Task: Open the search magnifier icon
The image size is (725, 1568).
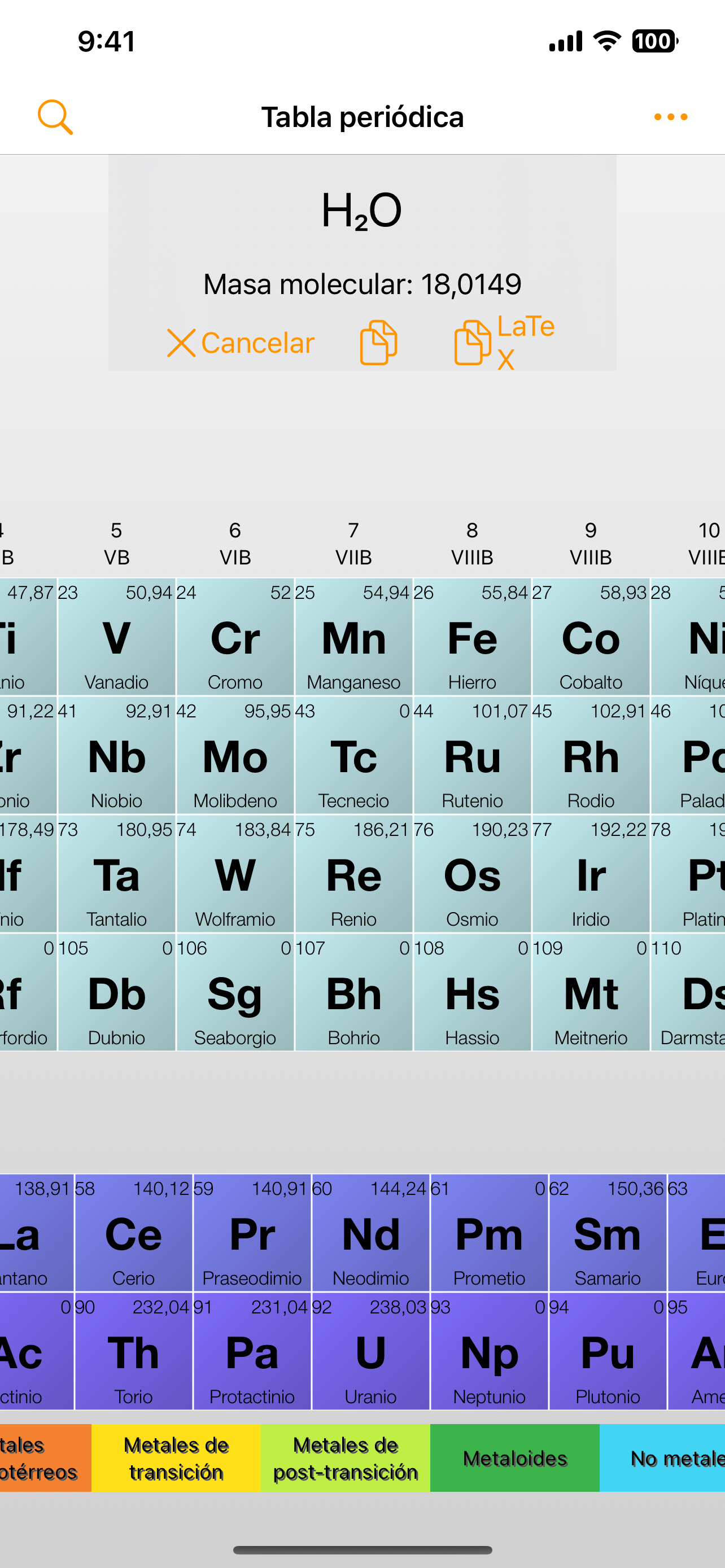Action: tap(55, 117)
